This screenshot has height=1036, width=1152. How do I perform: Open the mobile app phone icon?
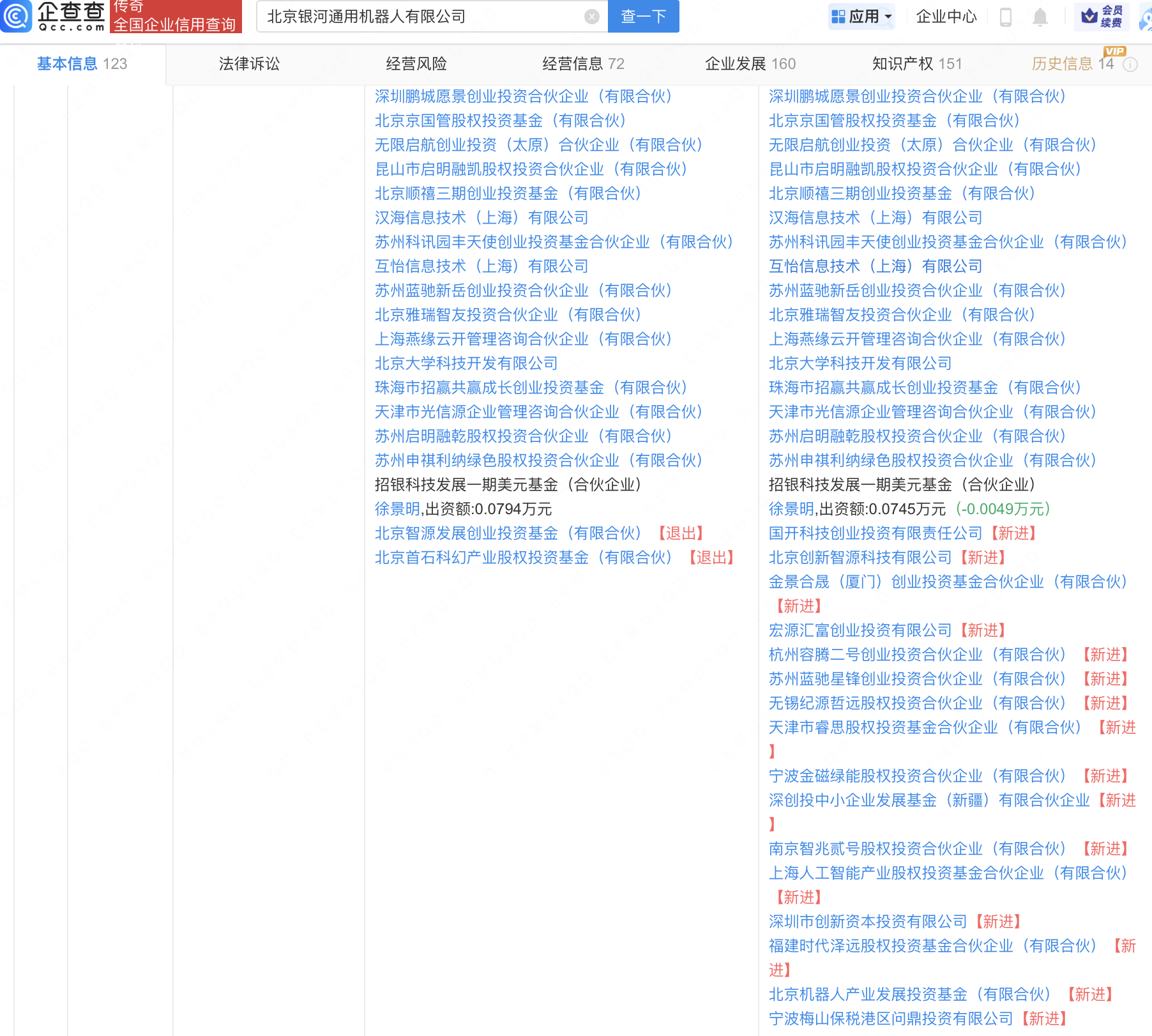[x=1005, y=17]
